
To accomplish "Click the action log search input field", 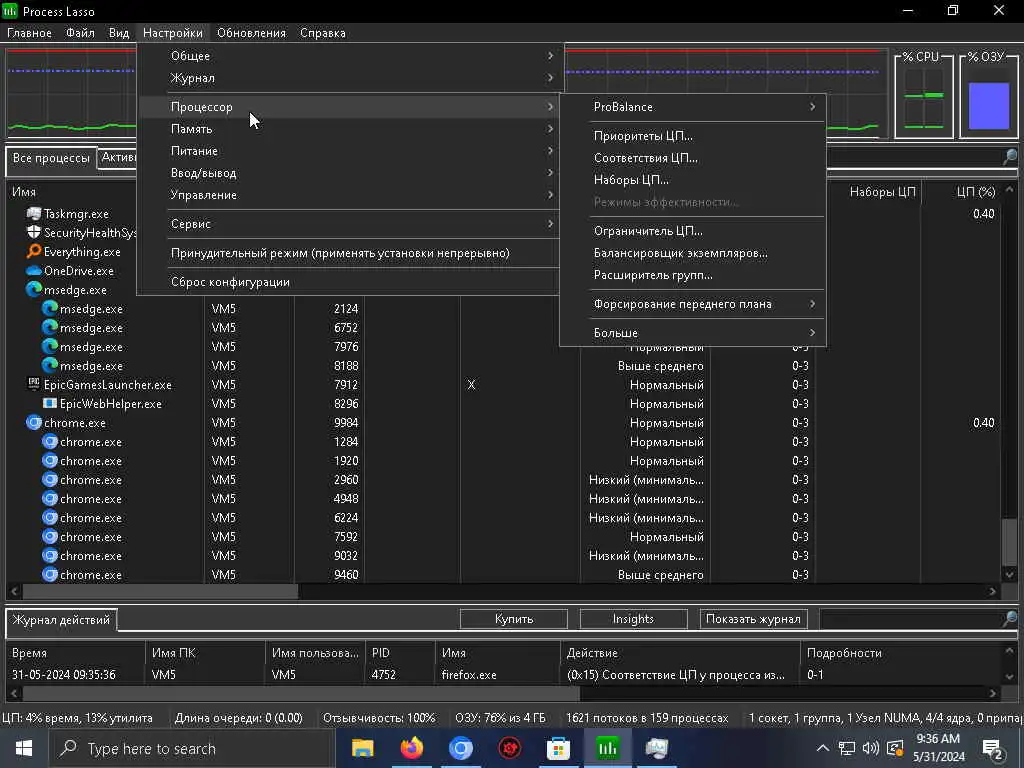I will coord(910,618).
